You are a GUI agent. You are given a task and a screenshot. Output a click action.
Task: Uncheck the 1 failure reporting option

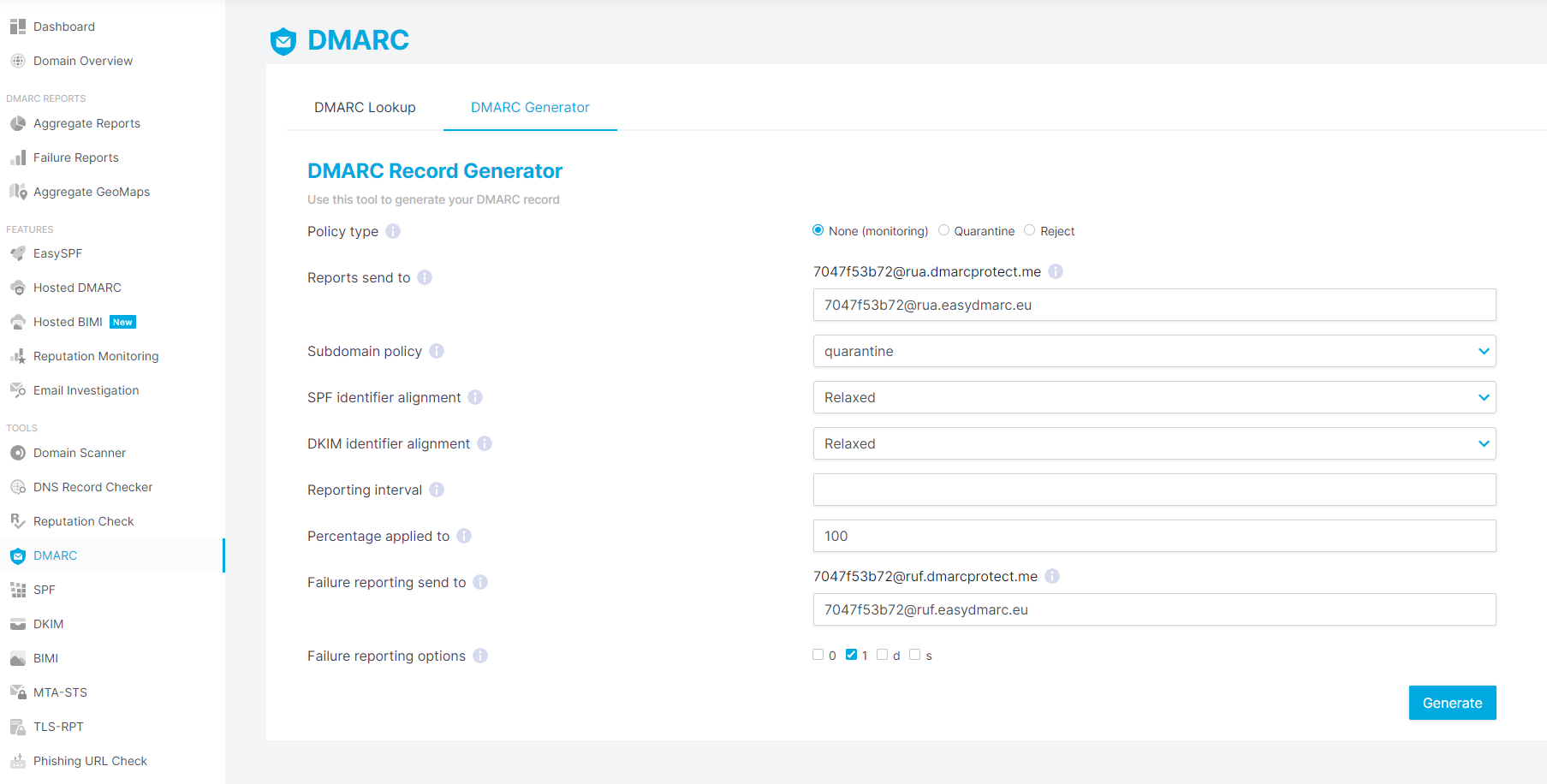(x=851, y=654)
